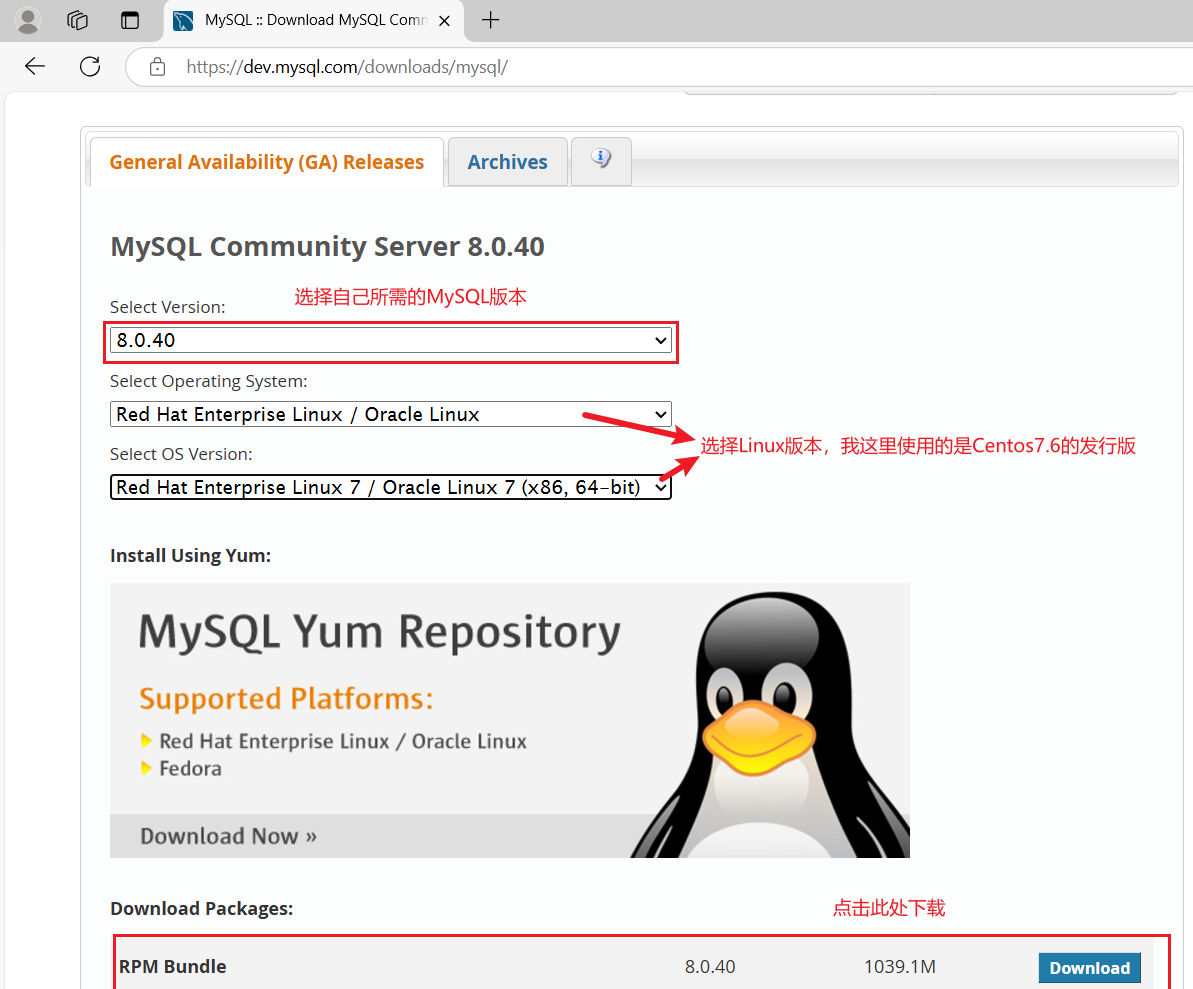Select the Install Using Yum: label
This screenshot has height=989, width=1193.
[190, 555]
